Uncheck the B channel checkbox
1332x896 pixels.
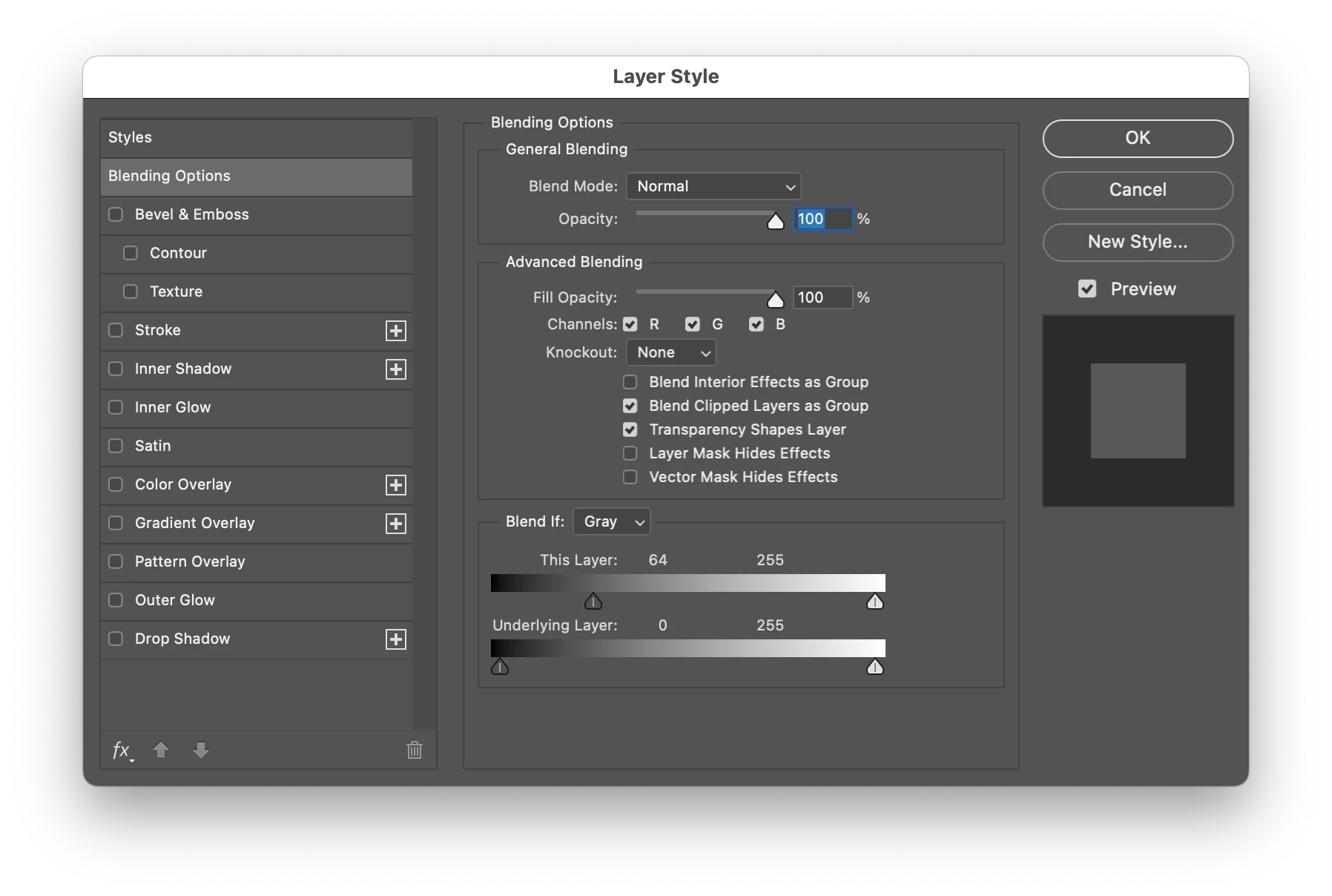pos(756,324)
